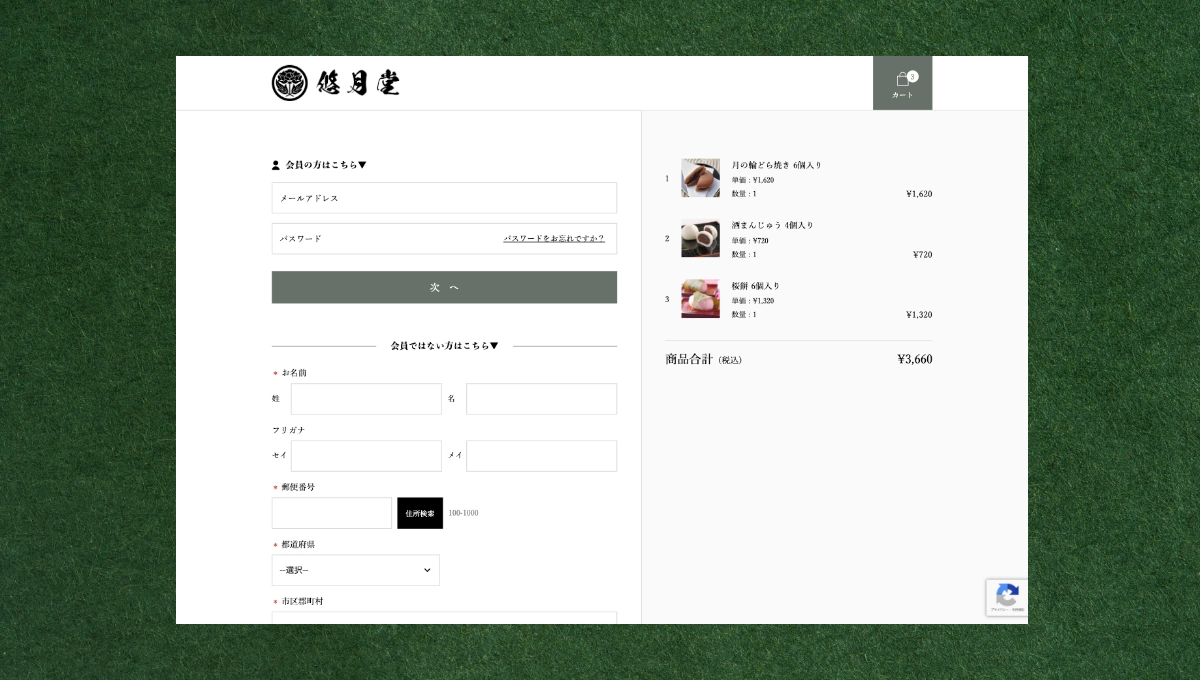Click the 郵便番号 postal code field
1200x680 pixels.
(332, 513)
